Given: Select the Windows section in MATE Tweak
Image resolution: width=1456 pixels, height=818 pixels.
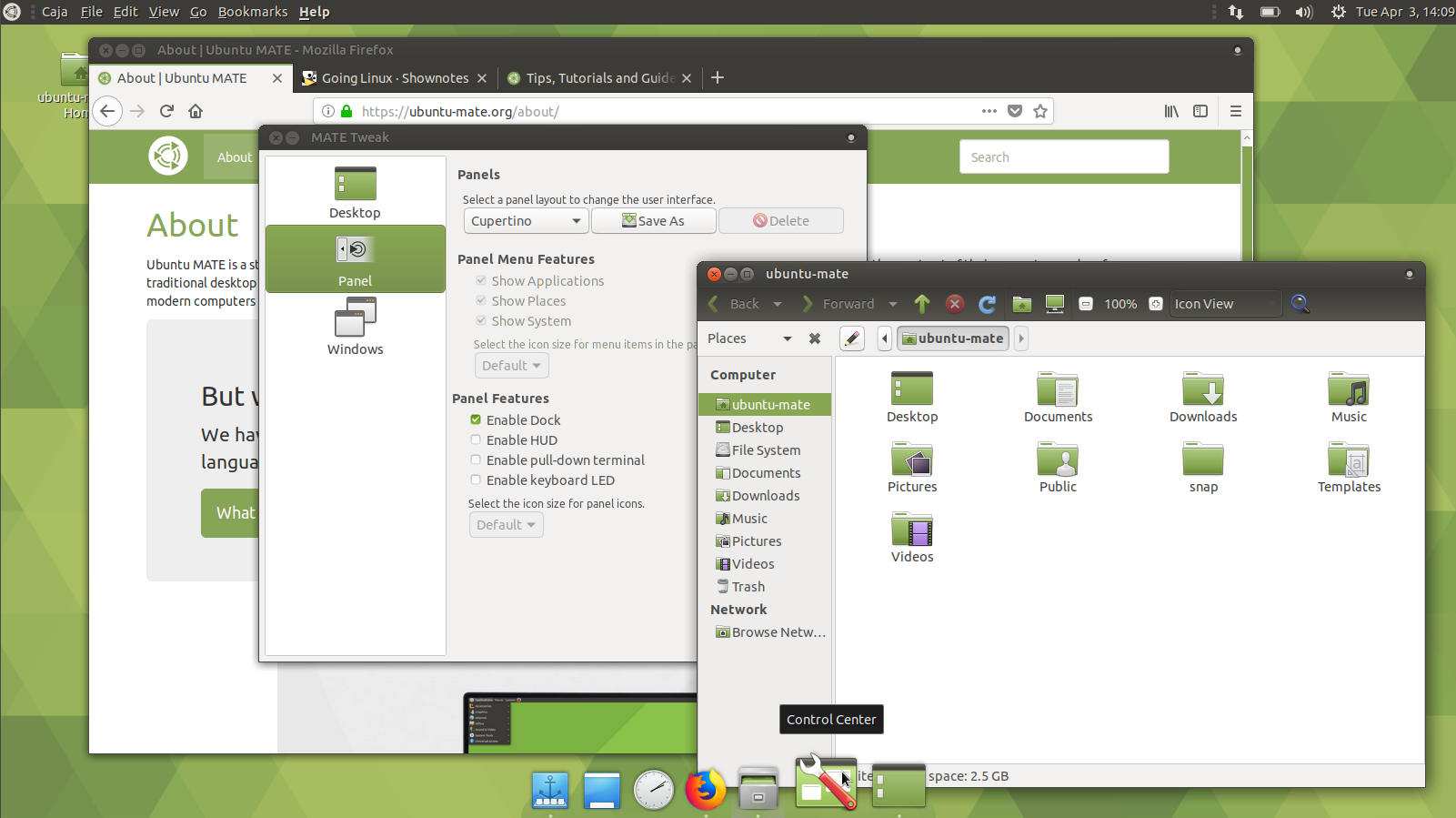Looking at the screenshot, I should (355, 327).
